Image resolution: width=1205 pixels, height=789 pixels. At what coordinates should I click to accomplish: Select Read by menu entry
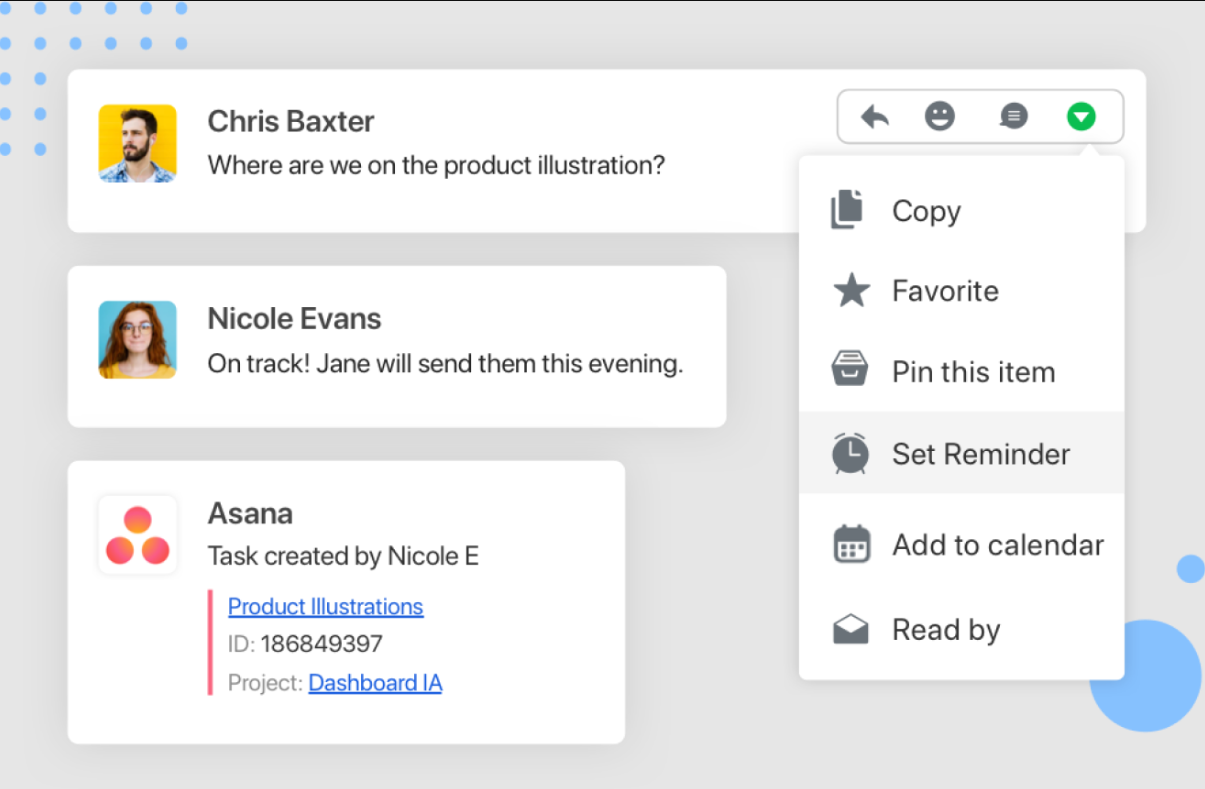945,630
